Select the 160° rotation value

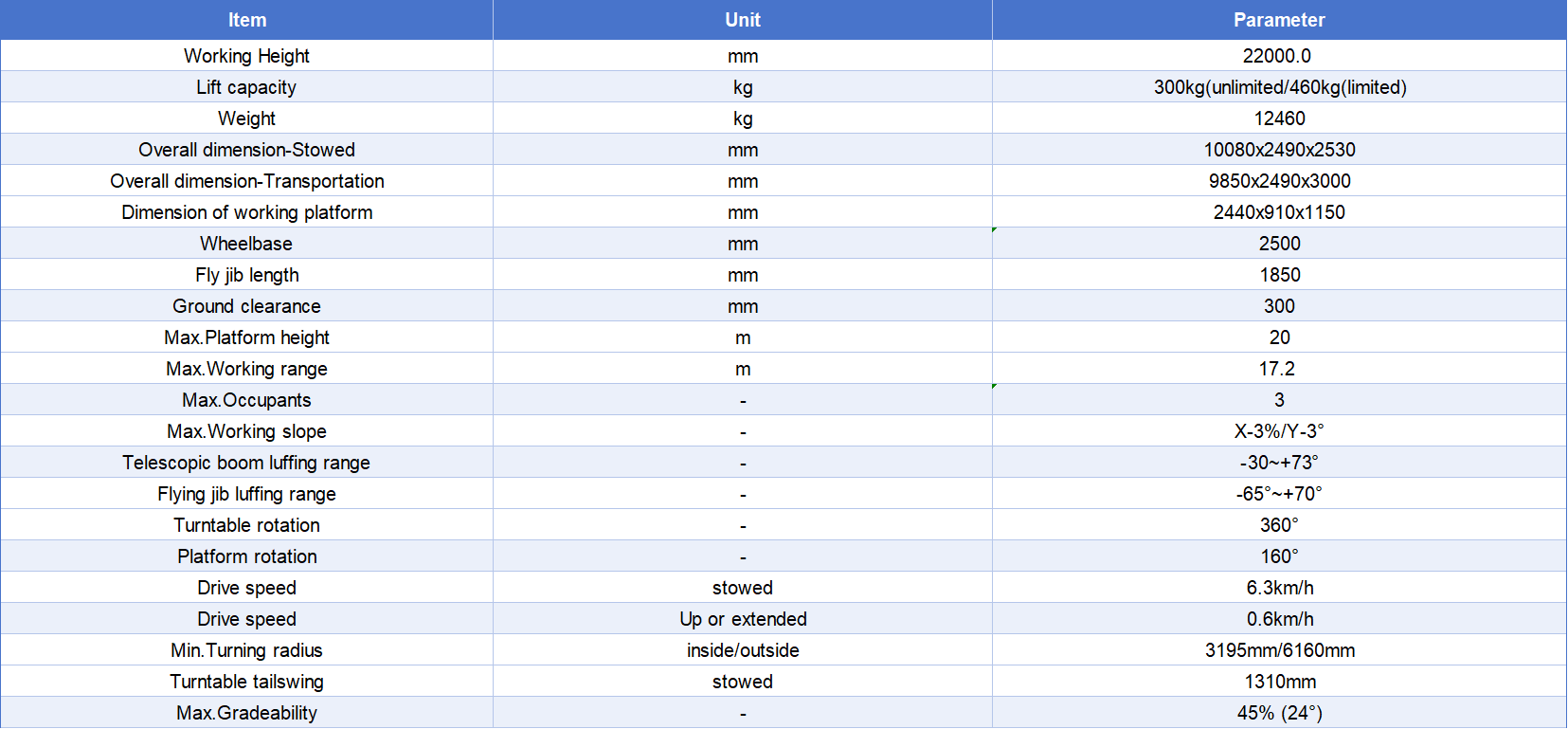coord(1279,556)
